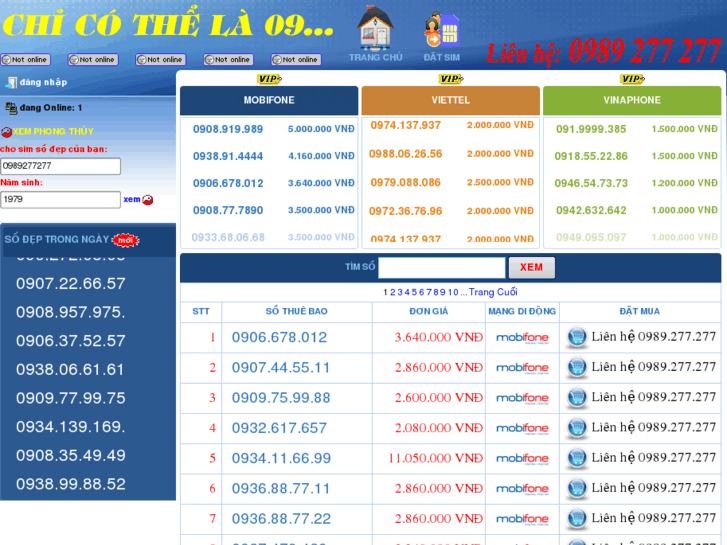Click Mobifone VIP number 0938.91.4444
Image resolution: width=727 pixels, height=545 pixels.
pyautogui.click(x=228, y=156)
